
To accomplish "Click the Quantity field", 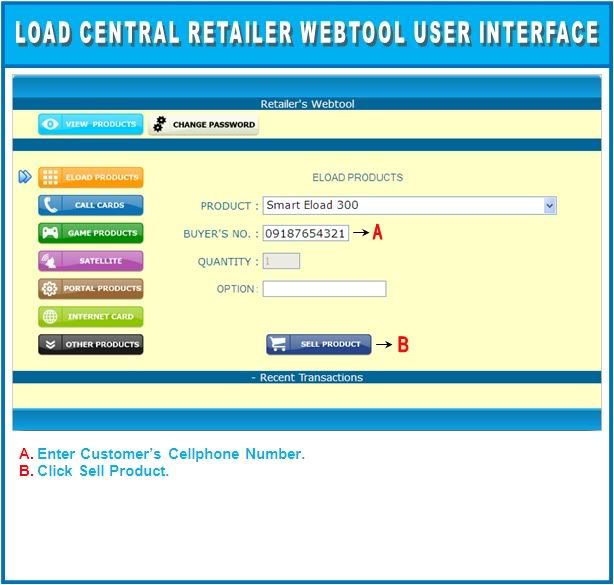I will [x=281, y=261].
